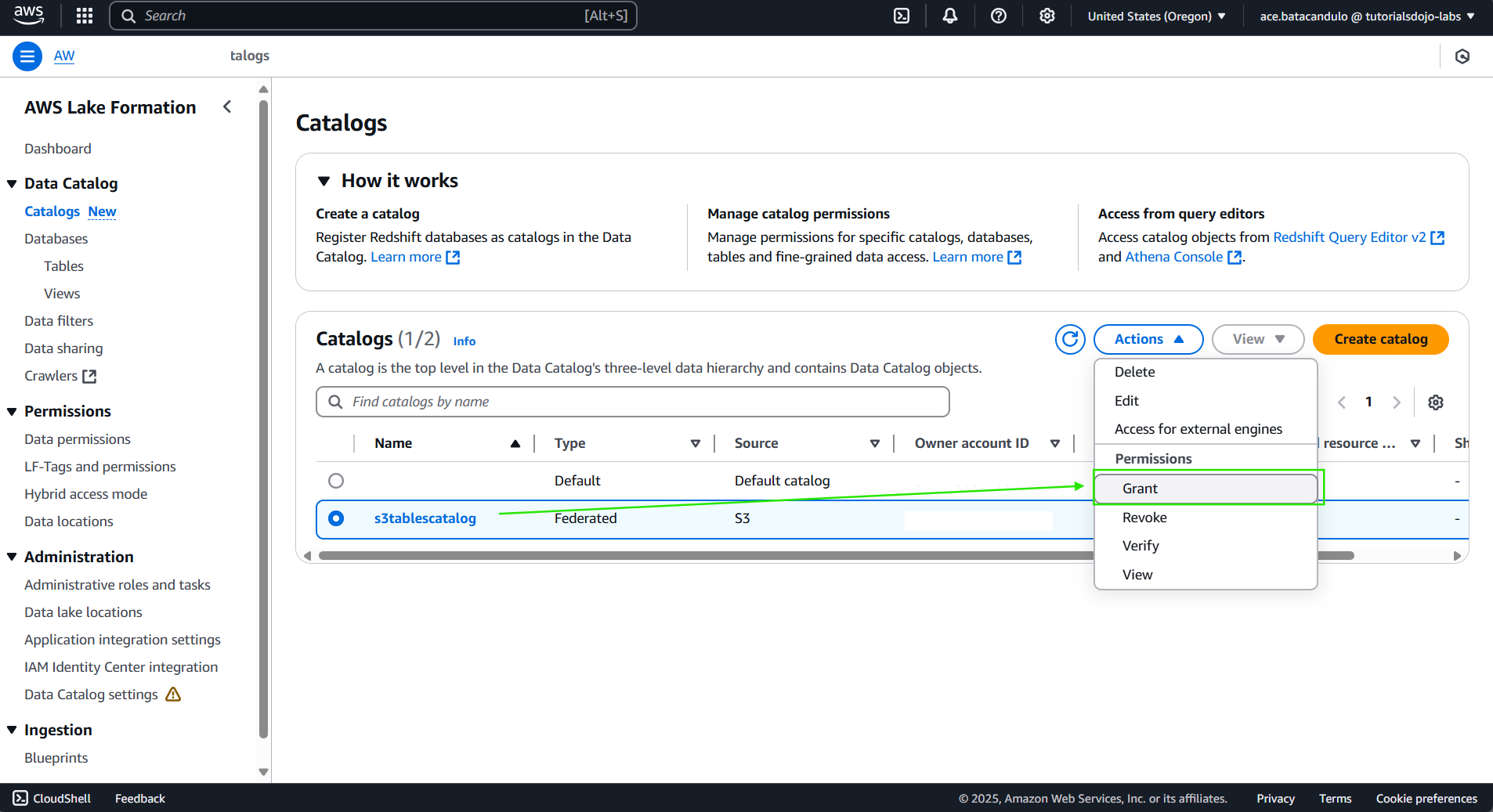The height and width of the screenshot is (812, 1493).
Task: Open Tables in sidebar
Action: pyautogui.click(x=63, y=266)
